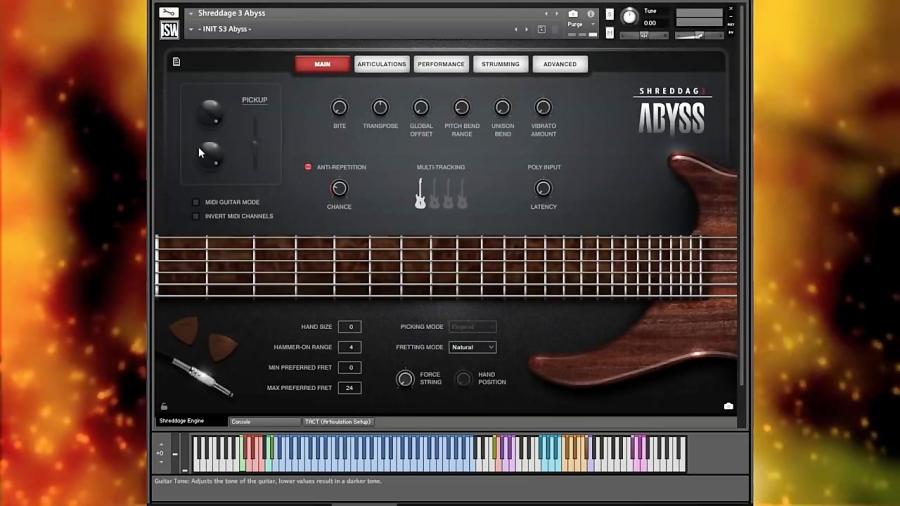Click the Global Offset knob
Image resolution: width=900 pixels, height=506 pixels.
[x=421, y=107]
